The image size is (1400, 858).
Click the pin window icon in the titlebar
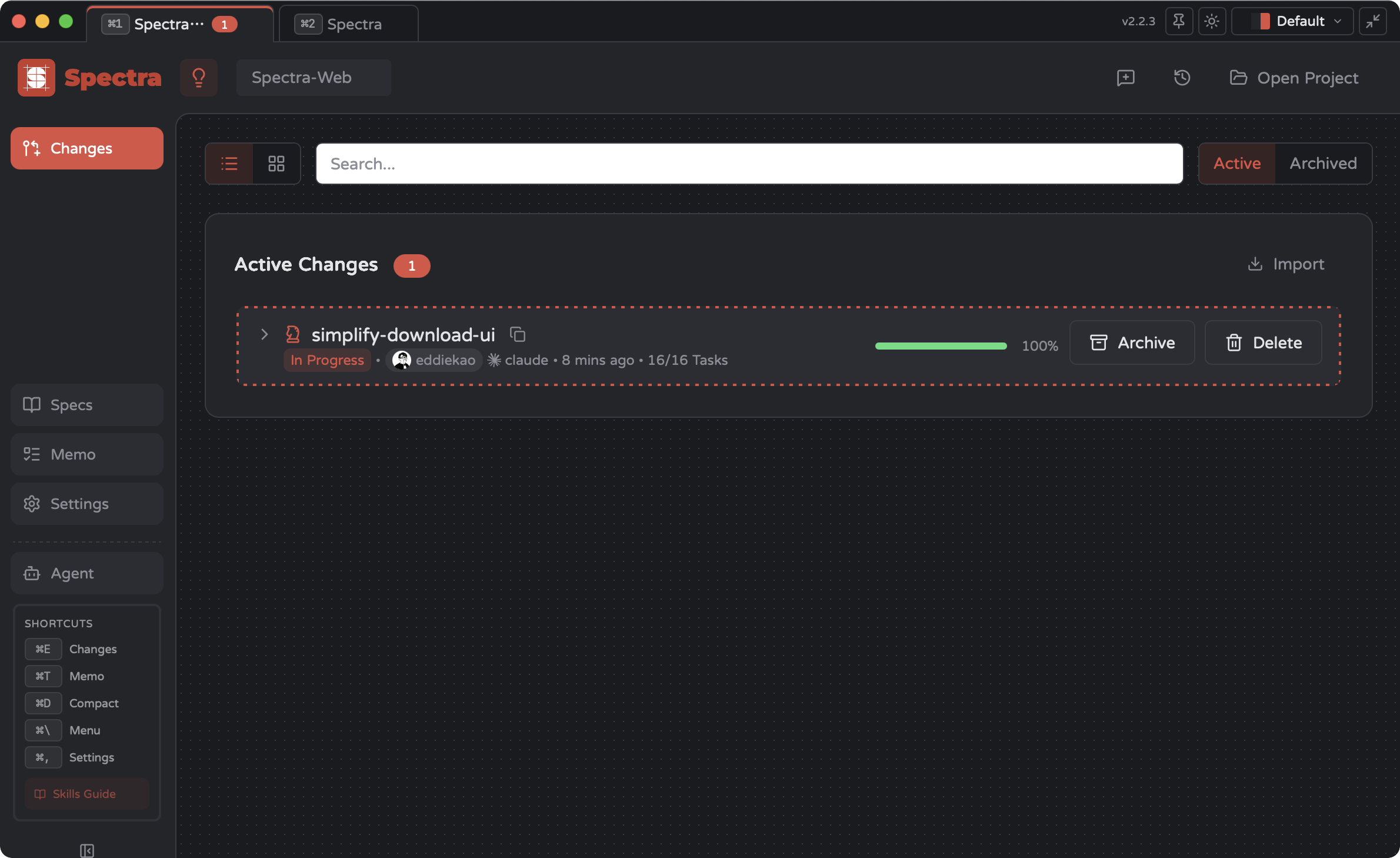[1179, 21]
